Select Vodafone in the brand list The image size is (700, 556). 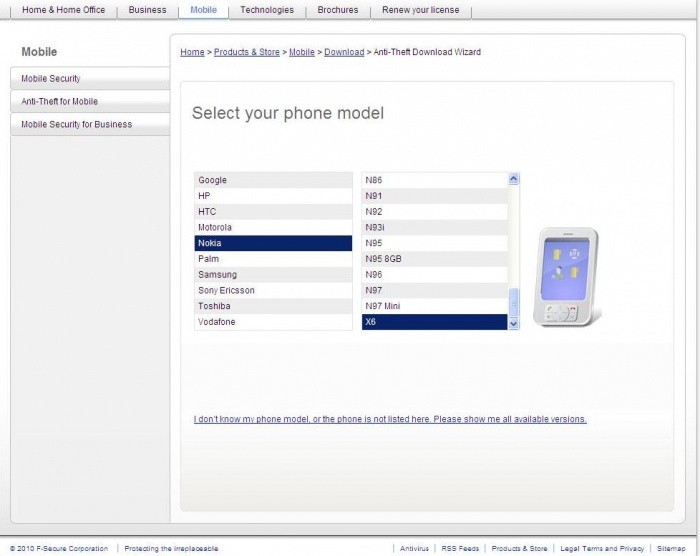click(x=273, y=322)
